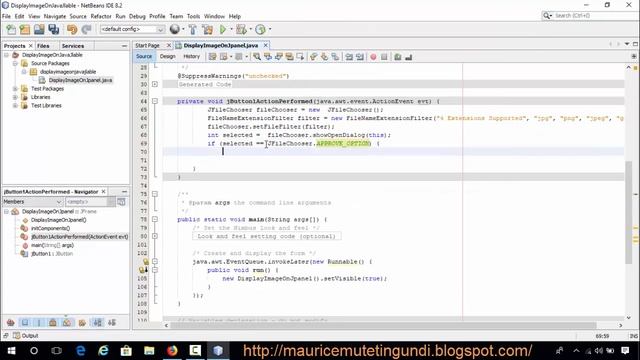Undo the last edit via toolbar
The height and width of the screenshot is (360, 640).
click(x=72, y=29)
